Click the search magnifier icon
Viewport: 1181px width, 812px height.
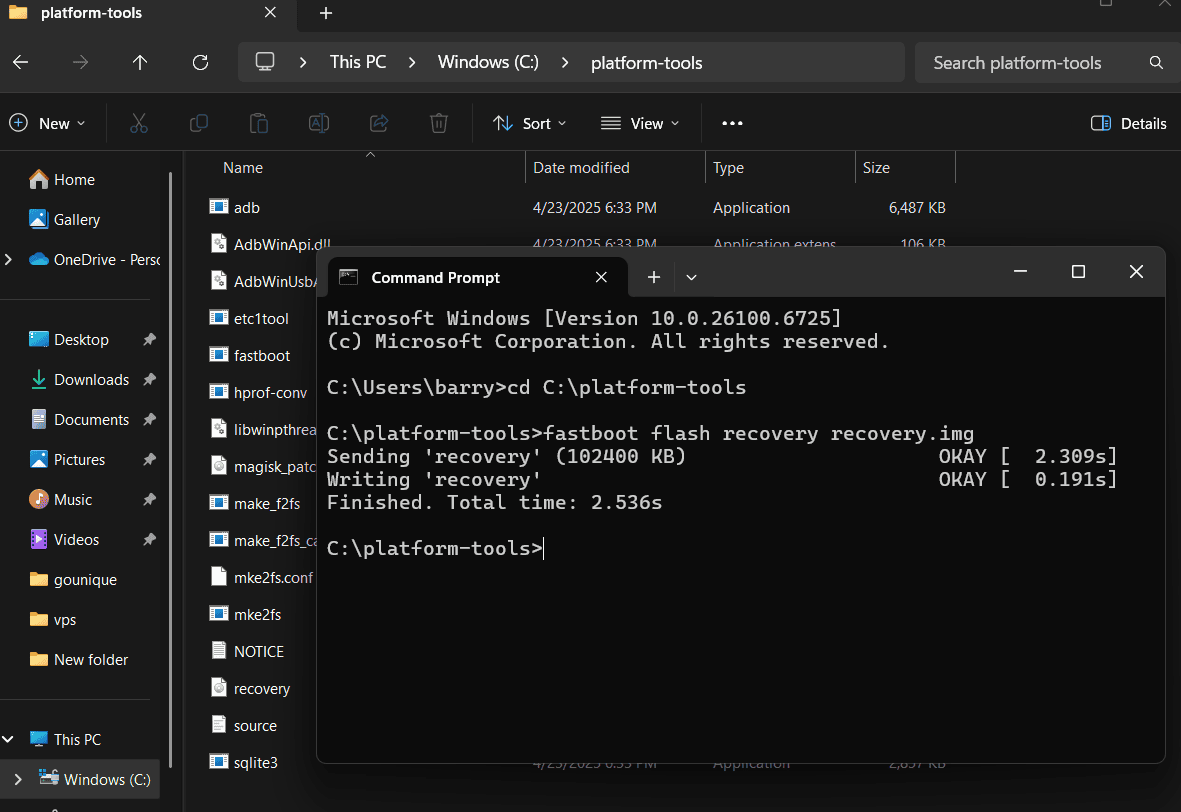pyautogui.click(x=1156, y=63)
